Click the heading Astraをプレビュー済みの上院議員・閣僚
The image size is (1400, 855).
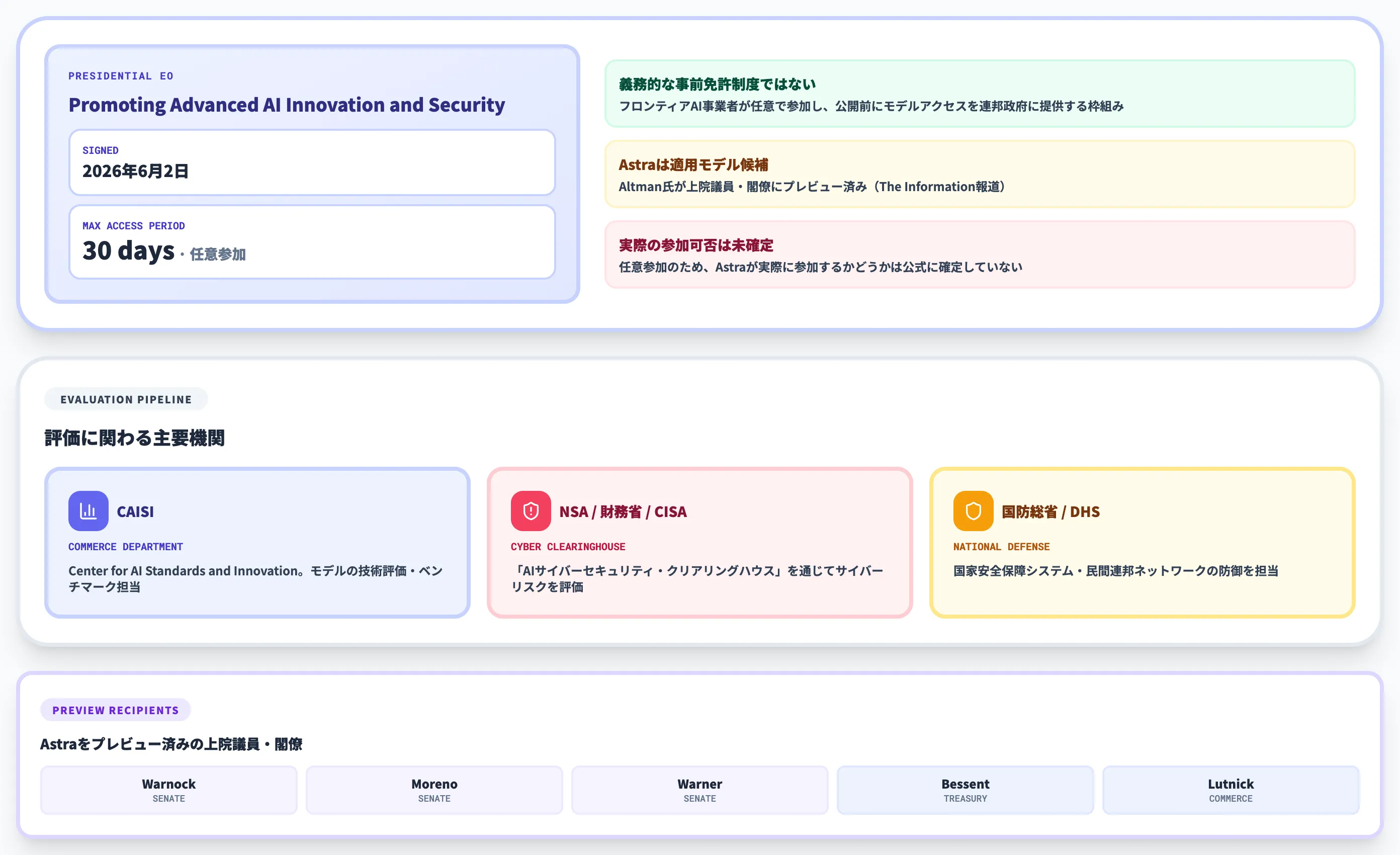[171, 744]
